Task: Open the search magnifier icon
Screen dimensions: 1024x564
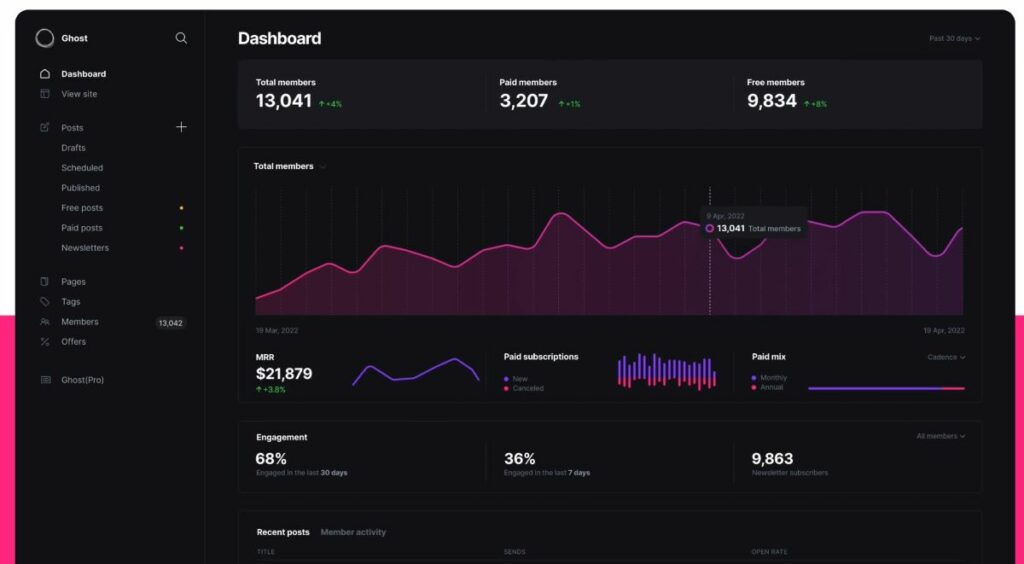Action: 181,39
